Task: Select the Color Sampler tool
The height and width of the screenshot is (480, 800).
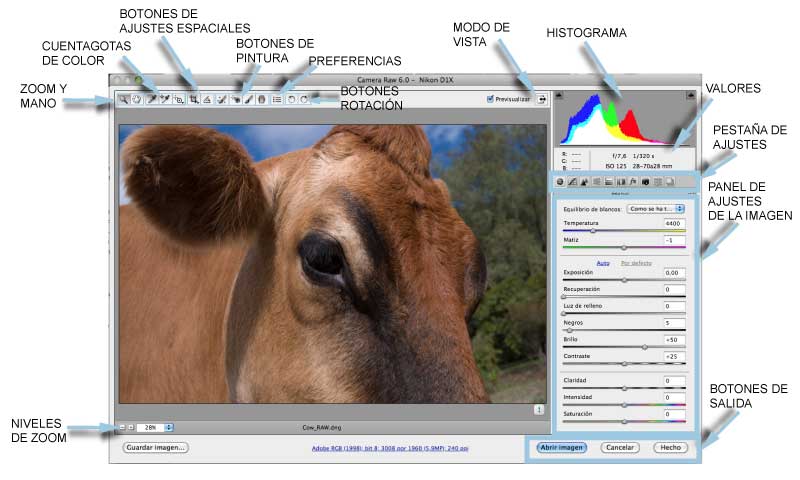Action: point(165,99)
